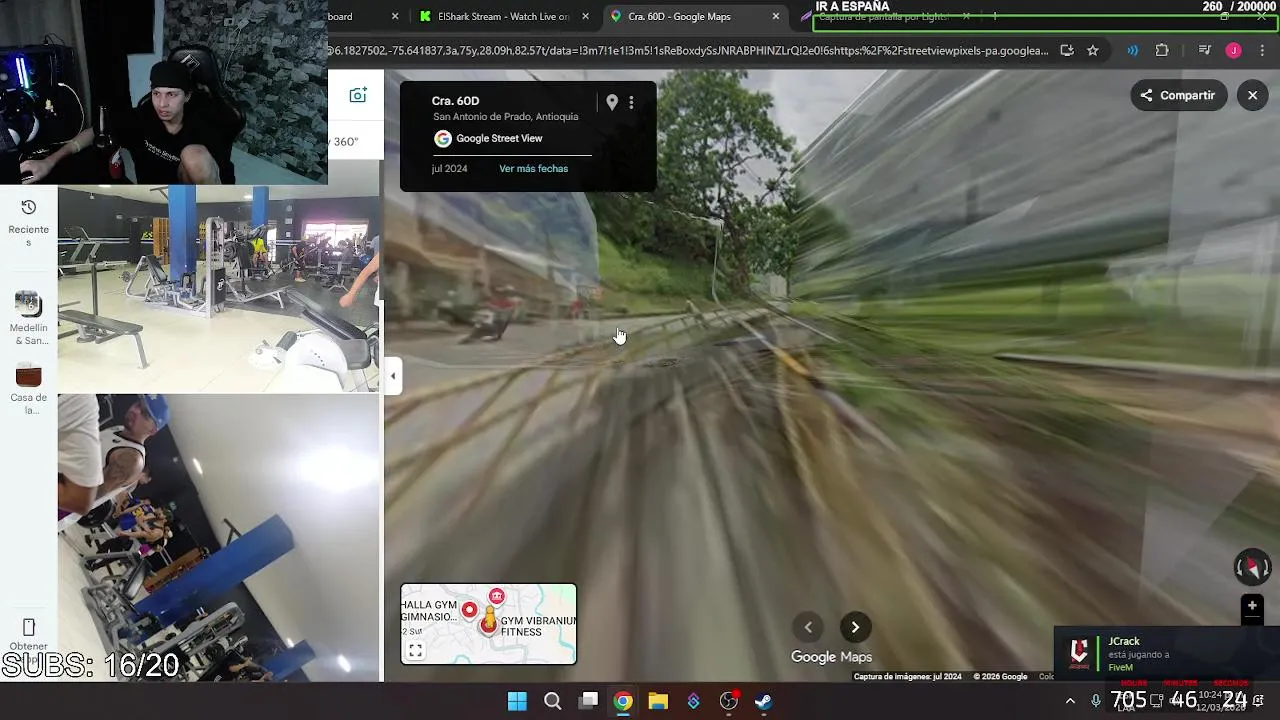Show hidden system tray icons chevron
The width and height of the screenshot is (1280, 720).
click(1070, 701)
